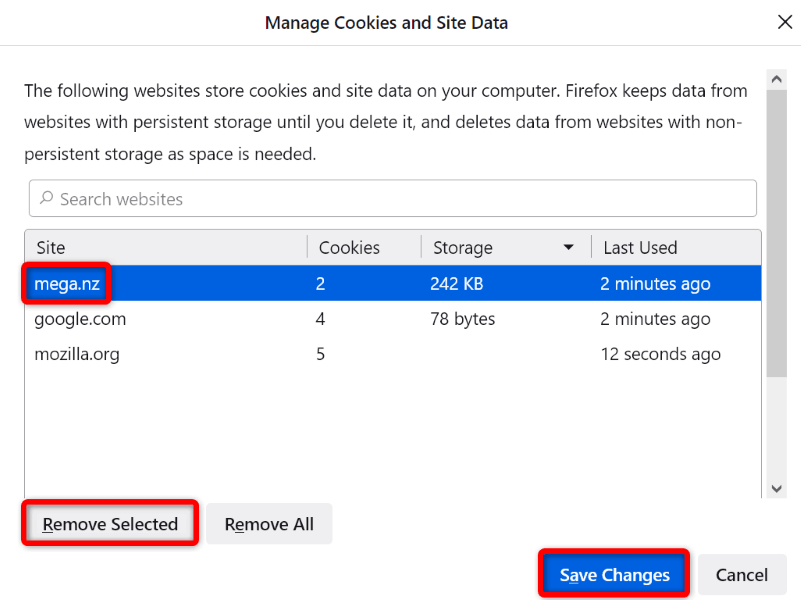Click the 242 KB storage cell
This screenshot has height=600, width=801.
click(x=456, y=284)
